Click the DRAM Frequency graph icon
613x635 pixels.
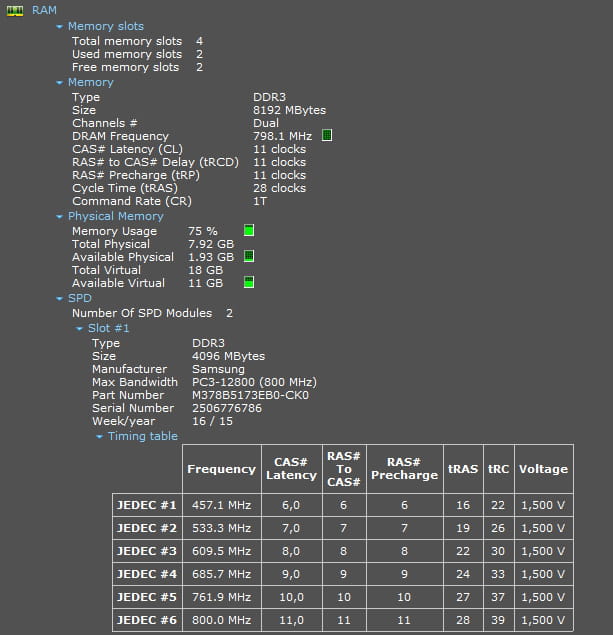coord(327,135)
